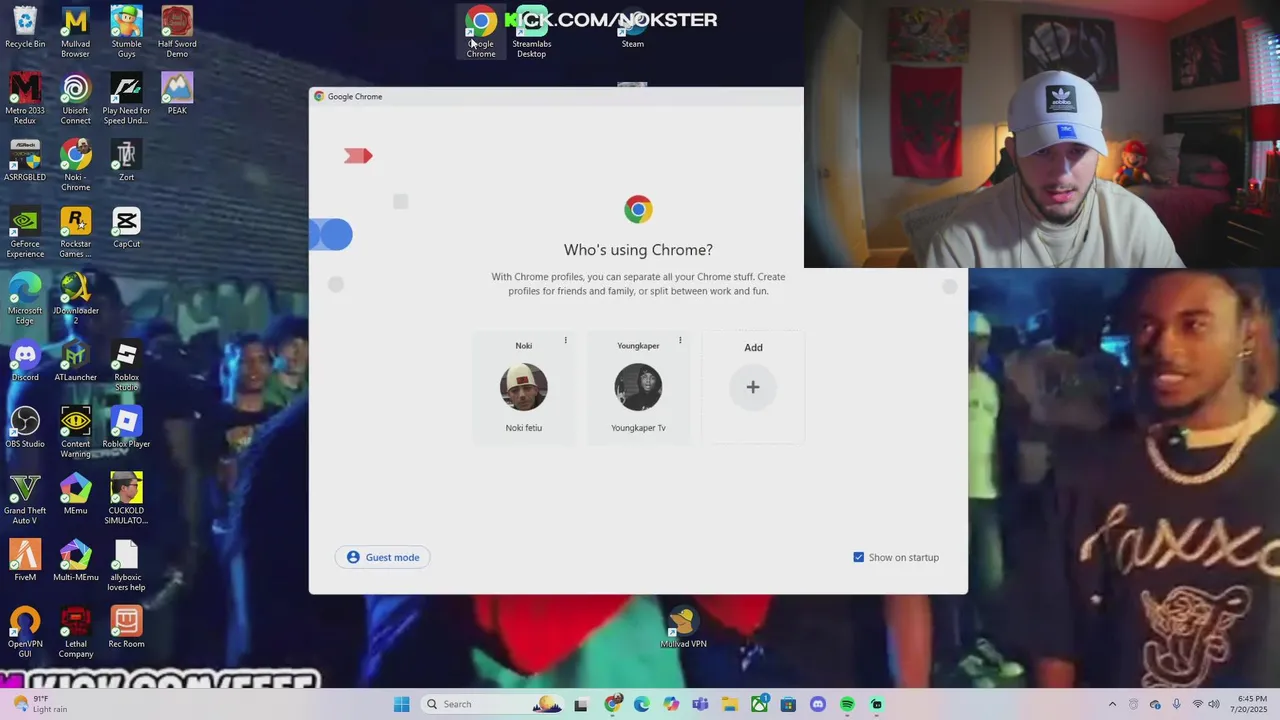Screen dimensions: 1280x720
Task: Open Noki - Chrome desktop shortcut
Action: coord(75,166)
